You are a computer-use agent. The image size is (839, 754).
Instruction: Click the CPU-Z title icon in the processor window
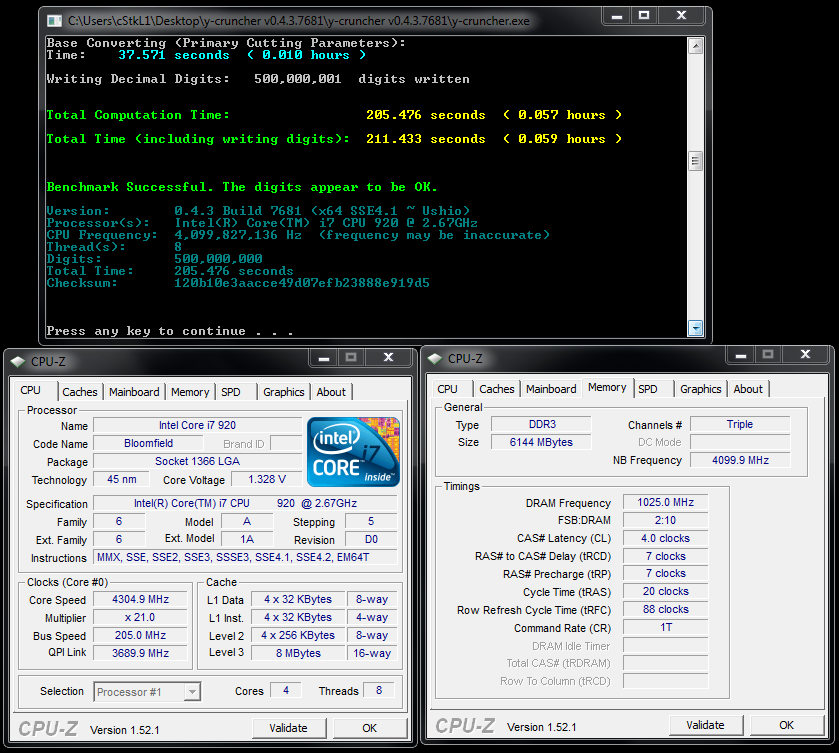(x=20, y=360)
